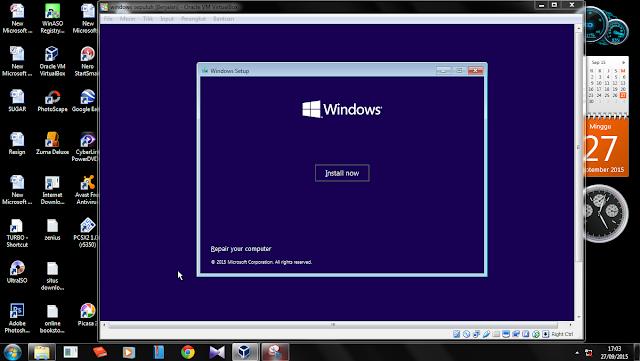Open Visual Studio from the taskbar

click(217, 352)
